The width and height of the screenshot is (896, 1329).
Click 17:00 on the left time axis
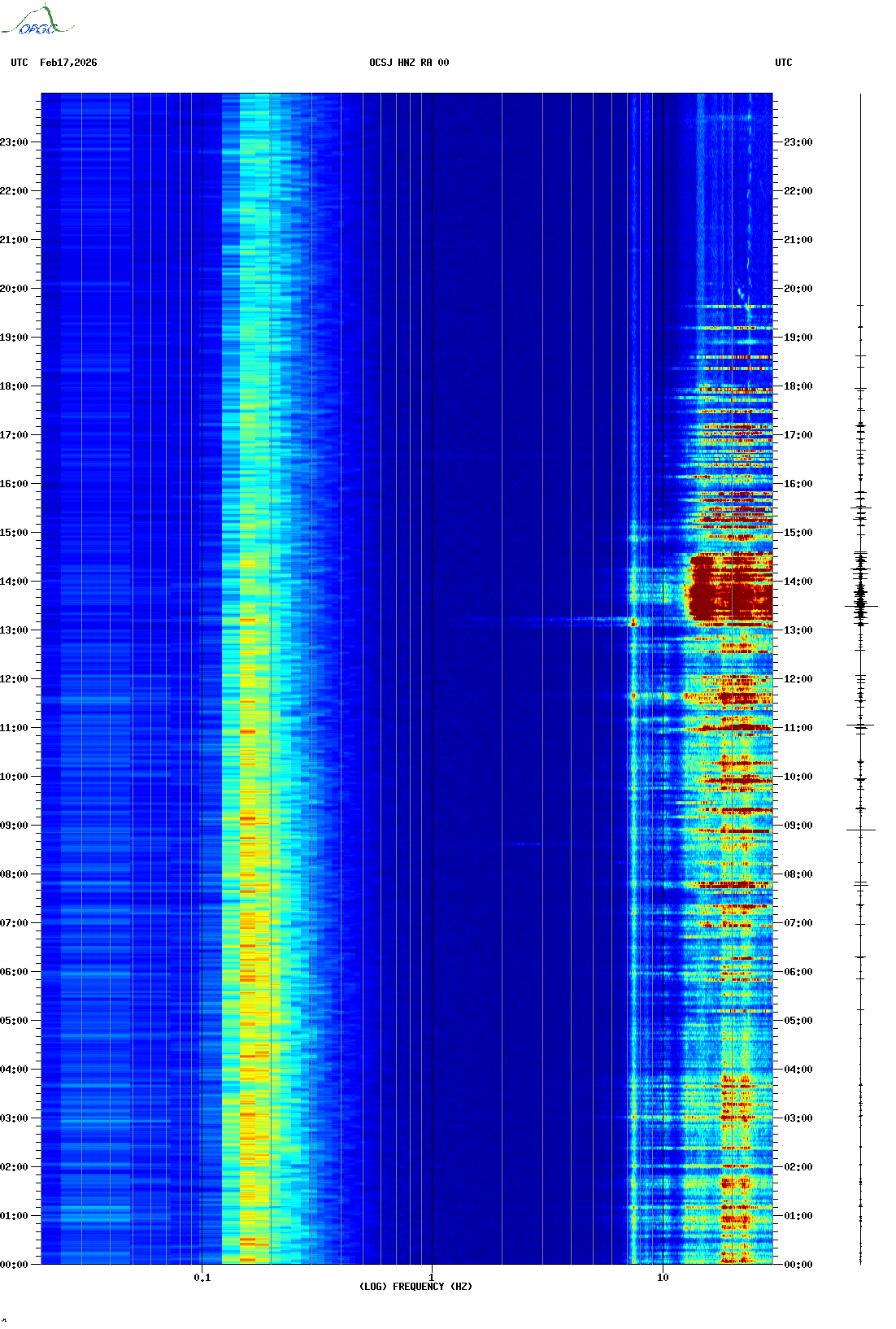(x=14, y=435)
